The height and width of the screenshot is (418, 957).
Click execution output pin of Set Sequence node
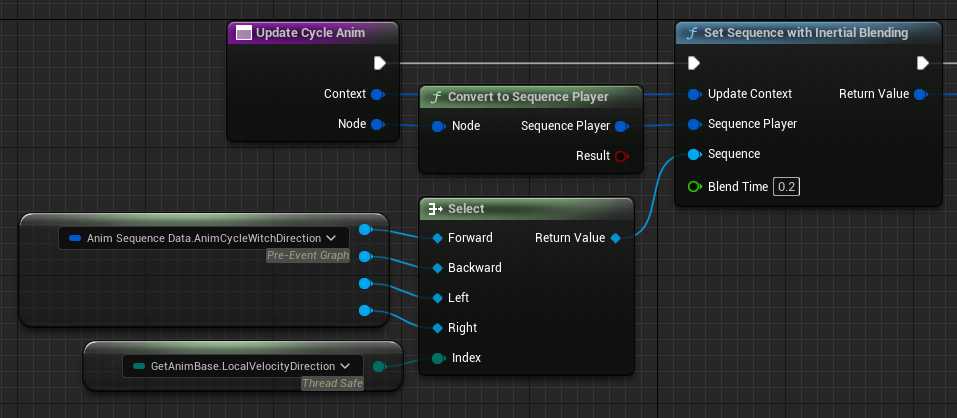[x=922, y=63]
